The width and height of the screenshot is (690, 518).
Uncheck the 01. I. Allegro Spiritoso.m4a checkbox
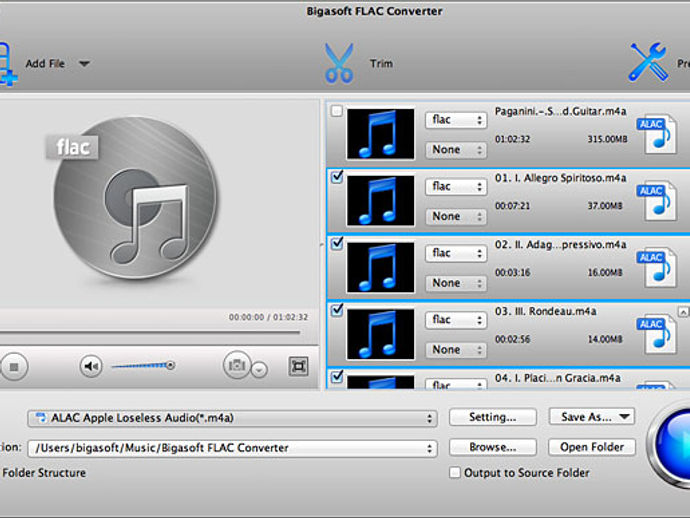tap(337, 177)
